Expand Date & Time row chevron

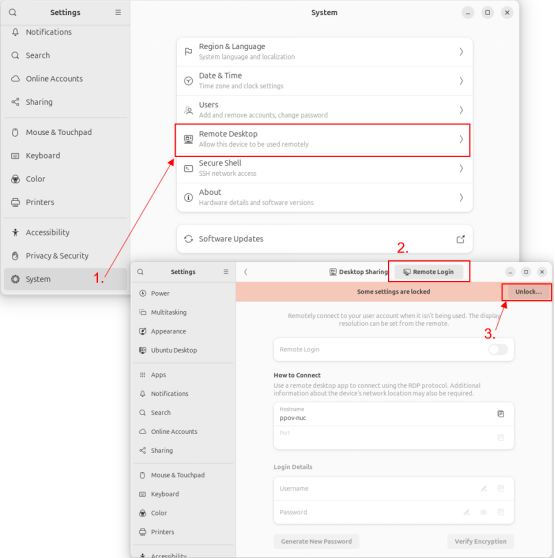click(x=461, y=81)
